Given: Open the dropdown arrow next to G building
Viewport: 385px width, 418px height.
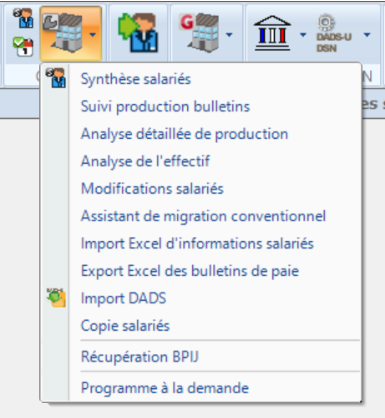Looking at the screenshot, I should click(229, 34).
